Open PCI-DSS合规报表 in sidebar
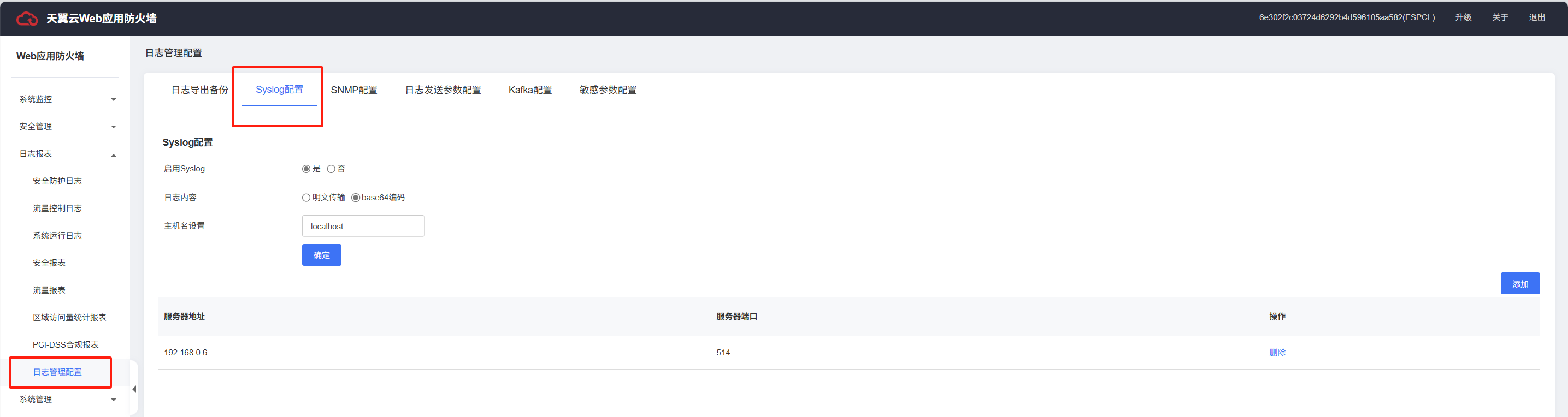The height and width of the screenshot is (417, 1568). pos(66,344)
